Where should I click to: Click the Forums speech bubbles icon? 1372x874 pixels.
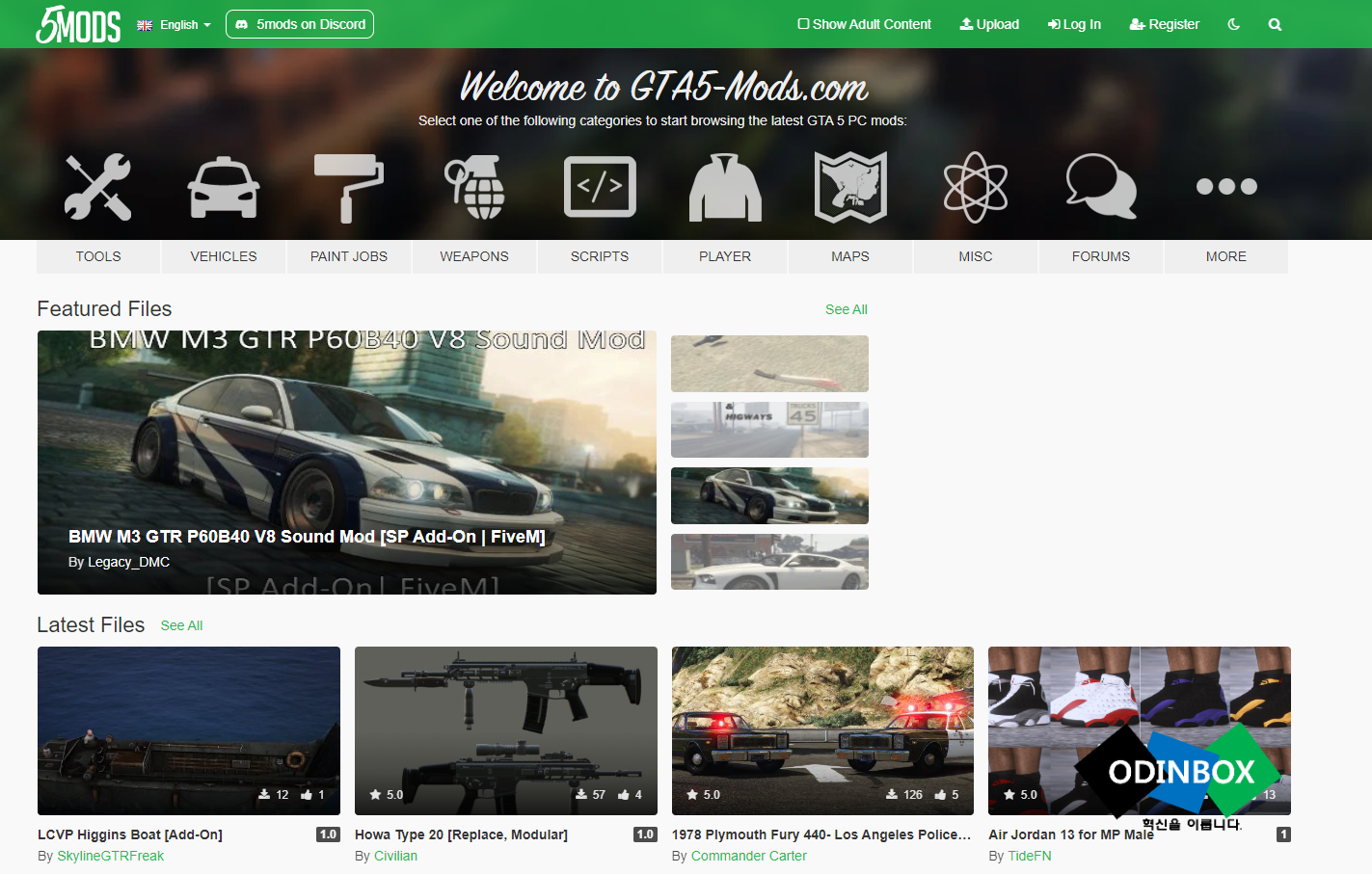click(x=1101, y=187)
